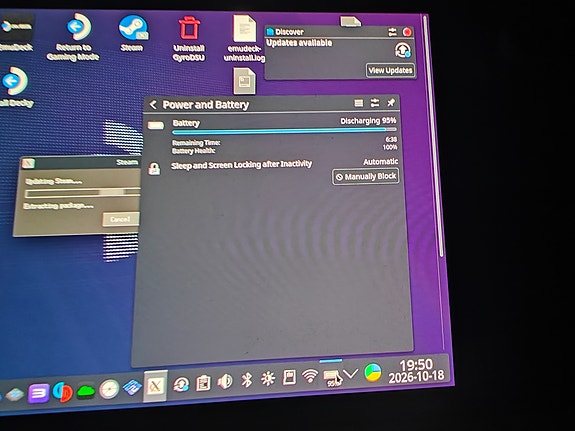Screen dimensions: 575x431
Task: Open Power and Battery configure sliders icon
Action: coord(375,103)
